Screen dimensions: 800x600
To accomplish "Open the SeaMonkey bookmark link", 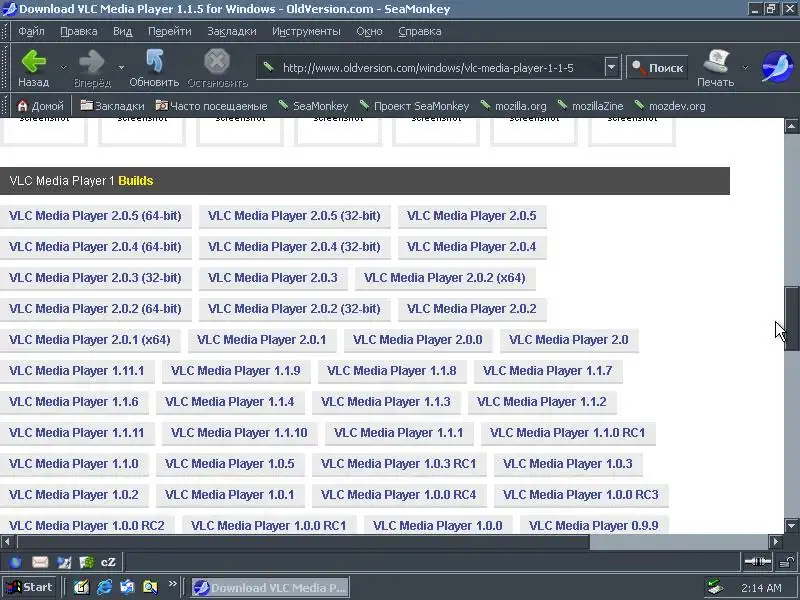I will tap(313, 106).
